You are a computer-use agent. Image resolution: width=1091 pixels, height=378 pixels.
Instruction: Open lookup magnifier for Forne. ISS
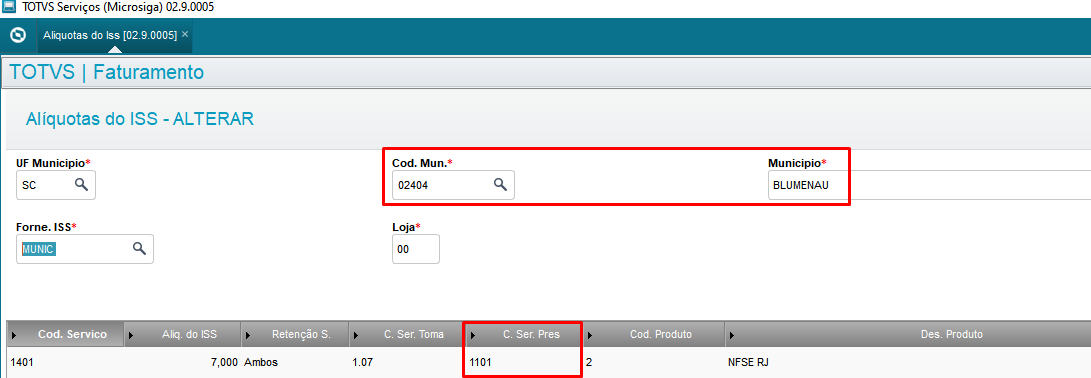pyautogui.click(x=139, y=249)
